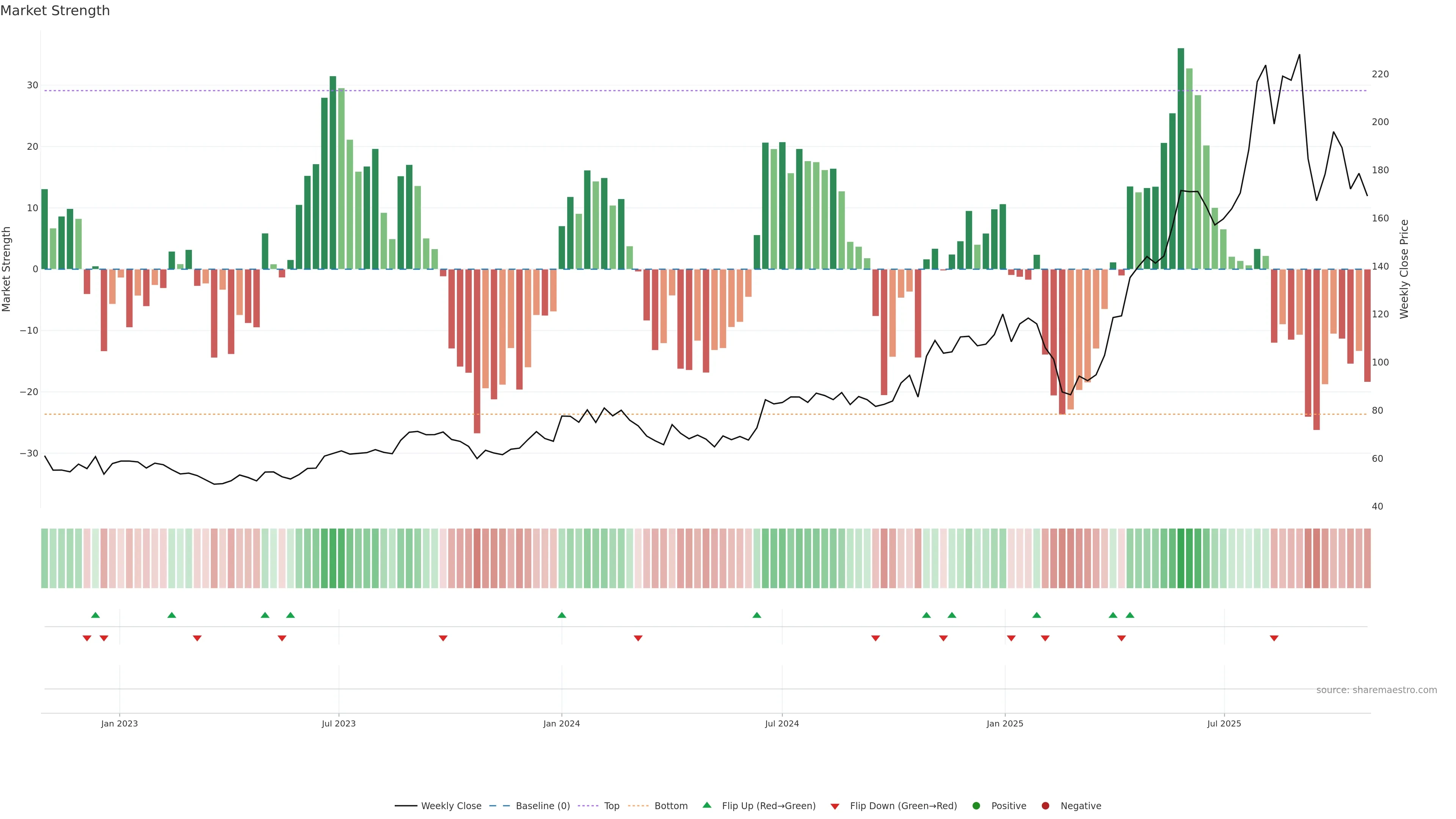This screenshot has height=819, width=1456.
Task: Click the darkest green heatmap cell near mid-2025
Action: point(1181,558)
